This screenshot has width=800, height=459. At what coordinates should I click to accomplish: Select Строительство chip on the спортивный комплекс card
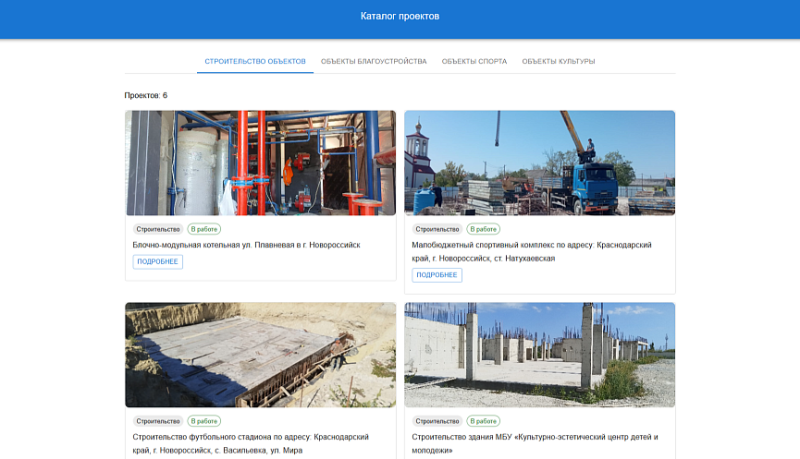(x=438, y=229)
